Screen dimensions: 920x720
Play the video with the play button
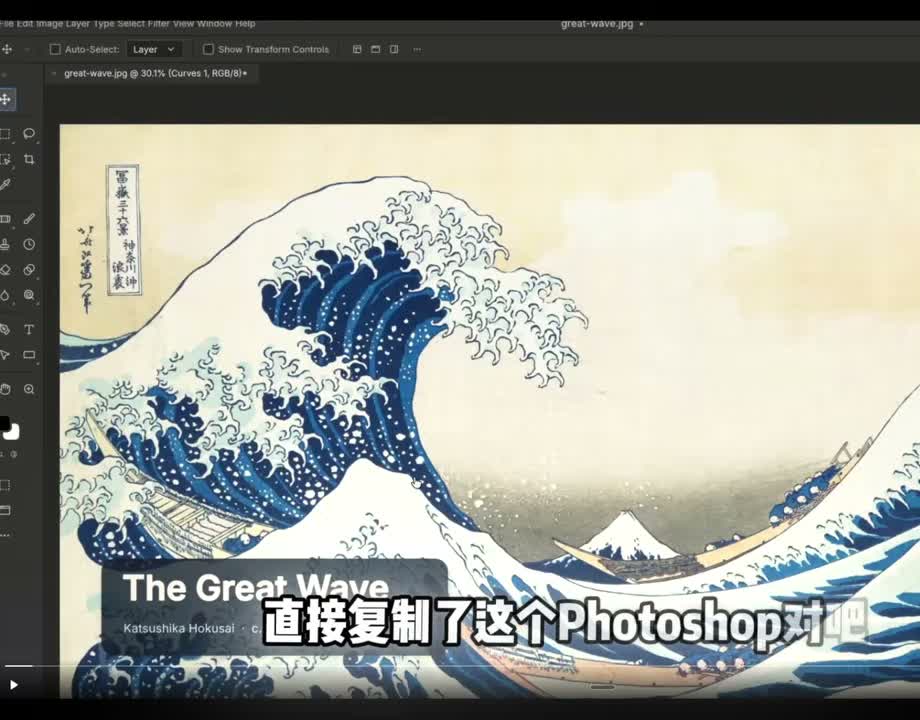[x=13, y=685]
